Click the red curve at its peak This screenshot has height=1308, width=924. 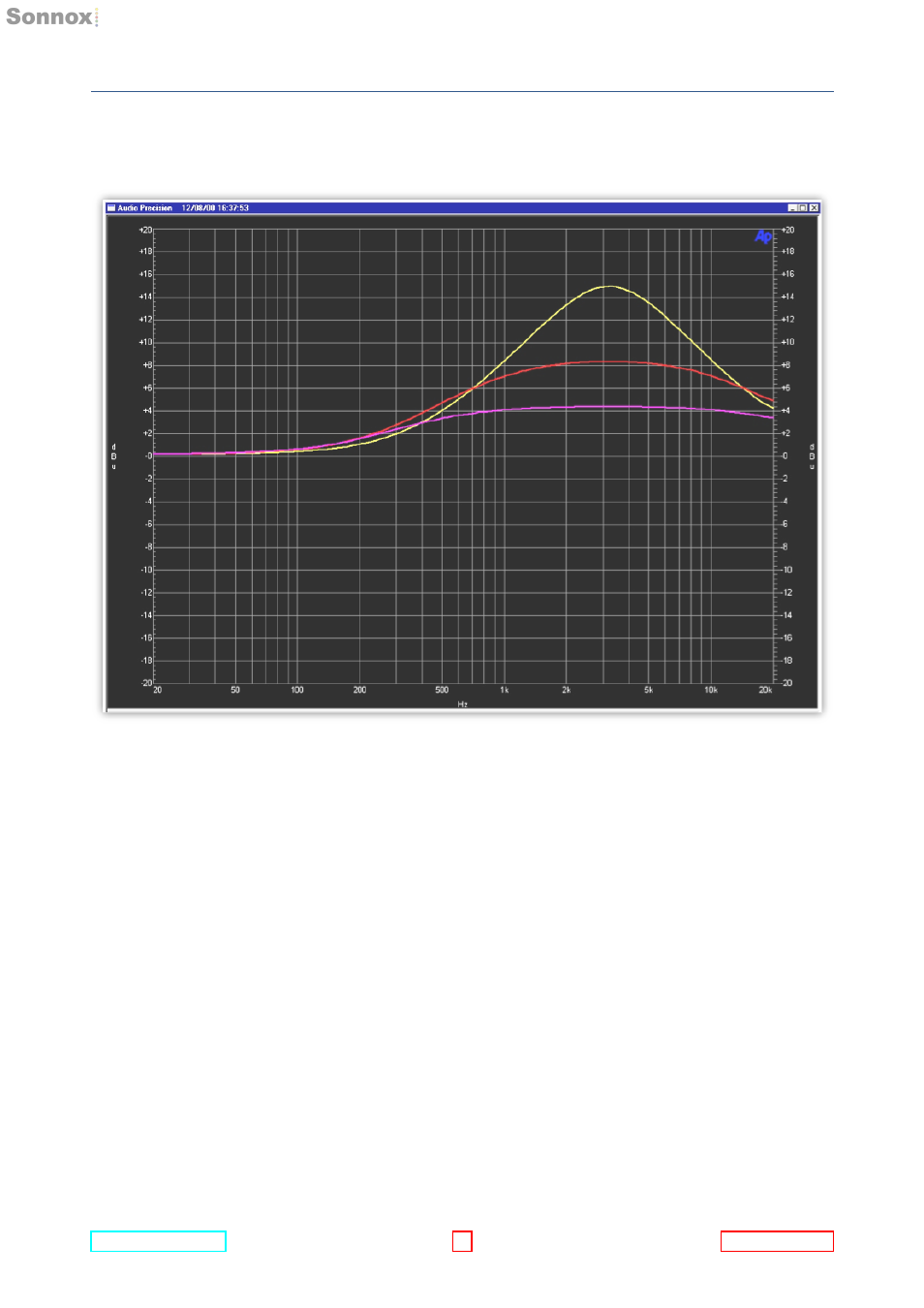tap(606, 361)
